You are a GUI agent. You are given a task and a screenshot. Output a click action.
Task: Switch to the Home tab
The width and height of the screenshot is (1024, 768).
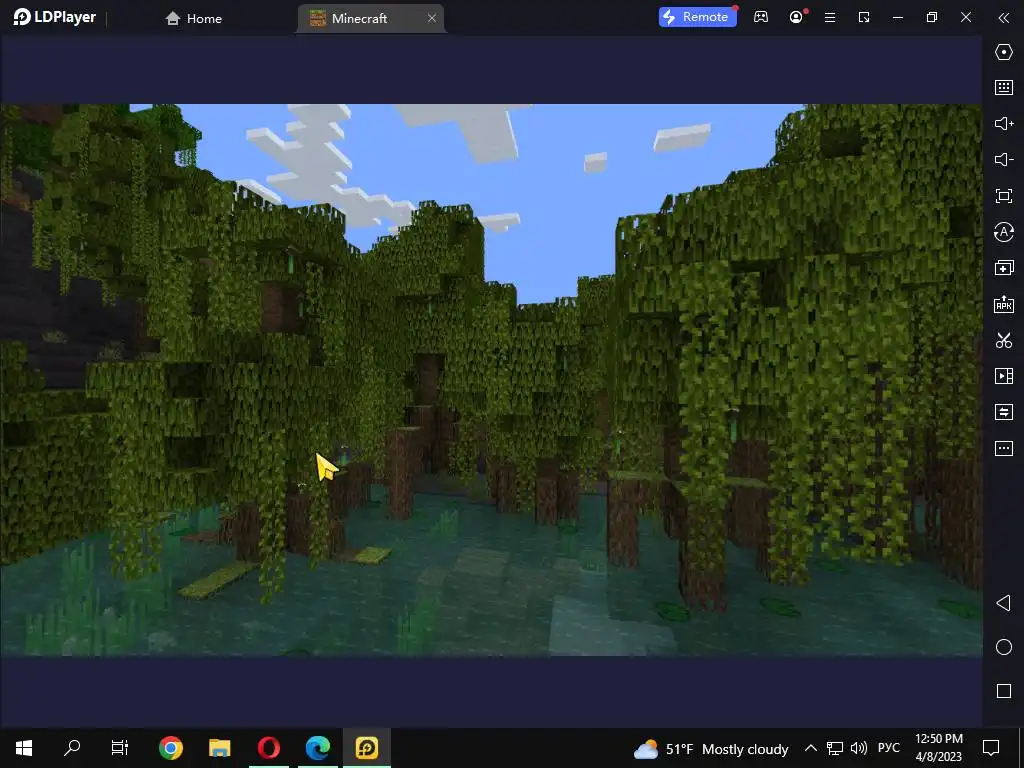[193, 18]
